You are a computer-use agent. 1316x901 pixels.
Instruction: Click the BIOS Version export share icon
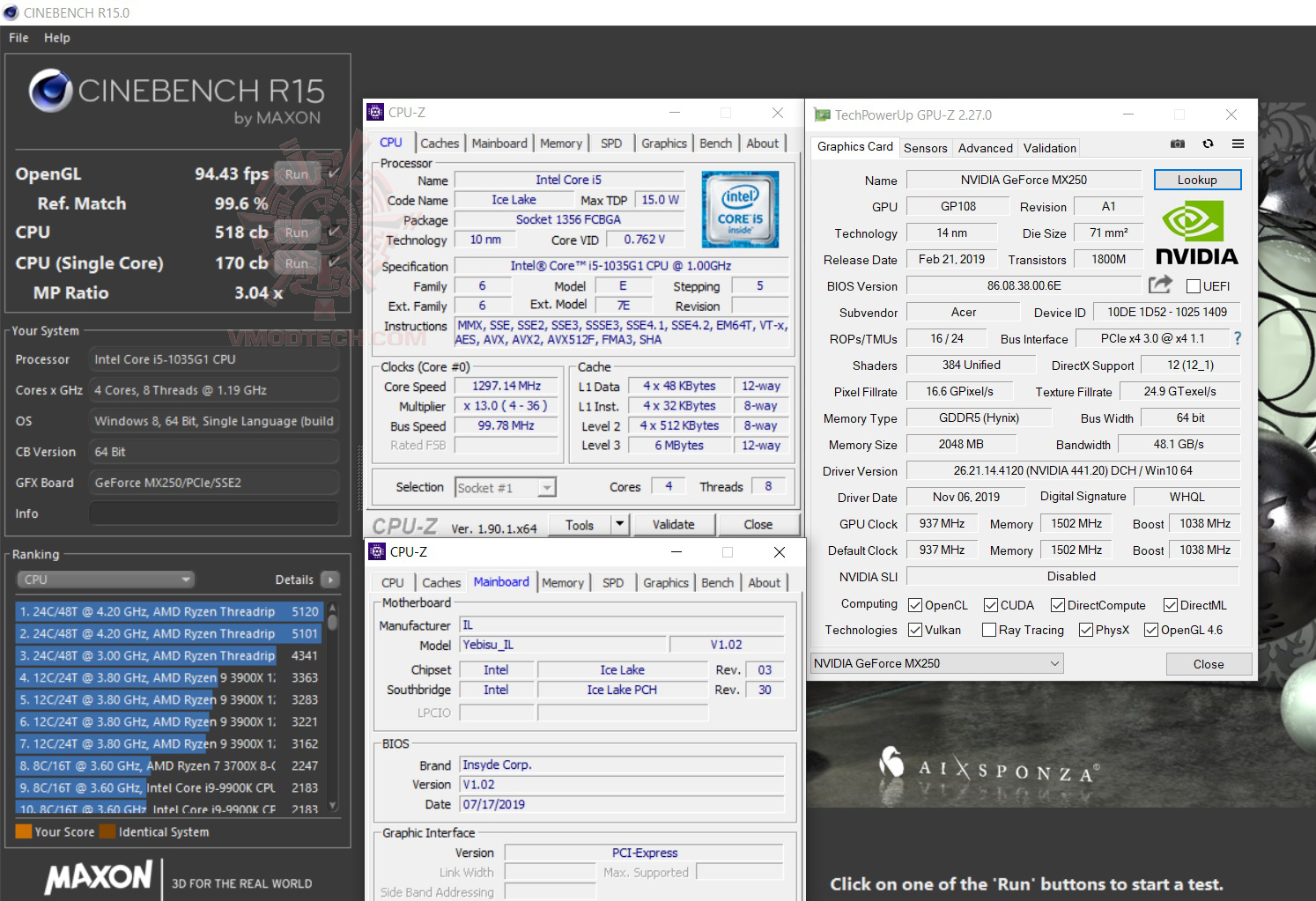click(1160, 284)
